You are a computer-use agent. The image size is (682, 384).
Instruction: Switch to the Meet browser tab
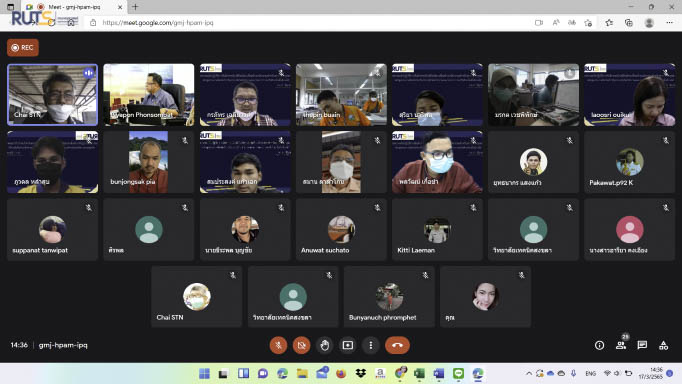coord(74,7)
